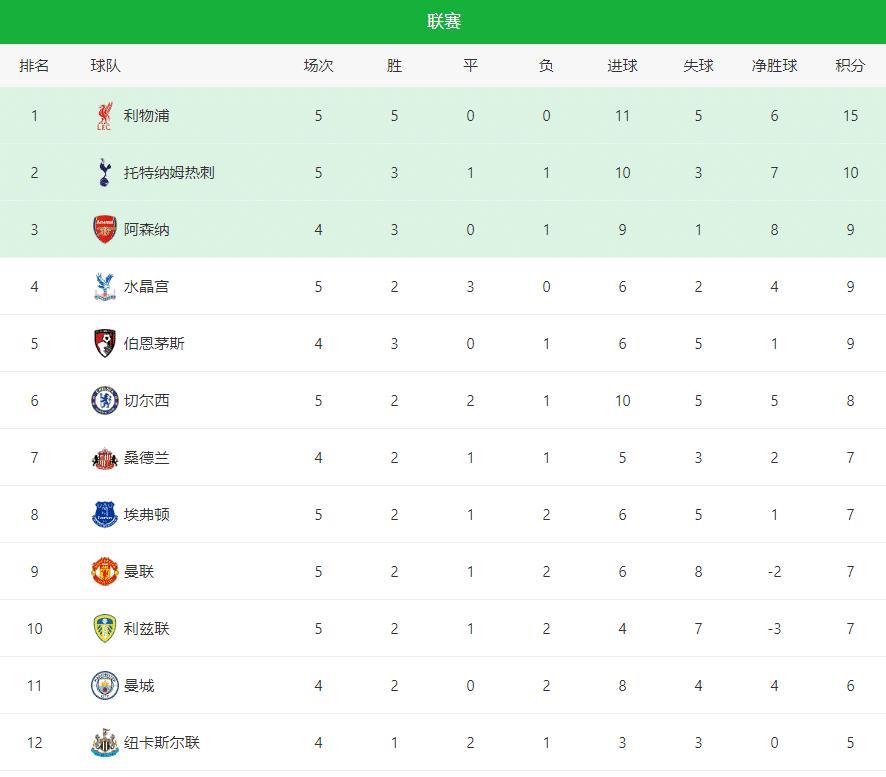
Task: Click the 净胜球 column header
Action: tap(774, 66)
